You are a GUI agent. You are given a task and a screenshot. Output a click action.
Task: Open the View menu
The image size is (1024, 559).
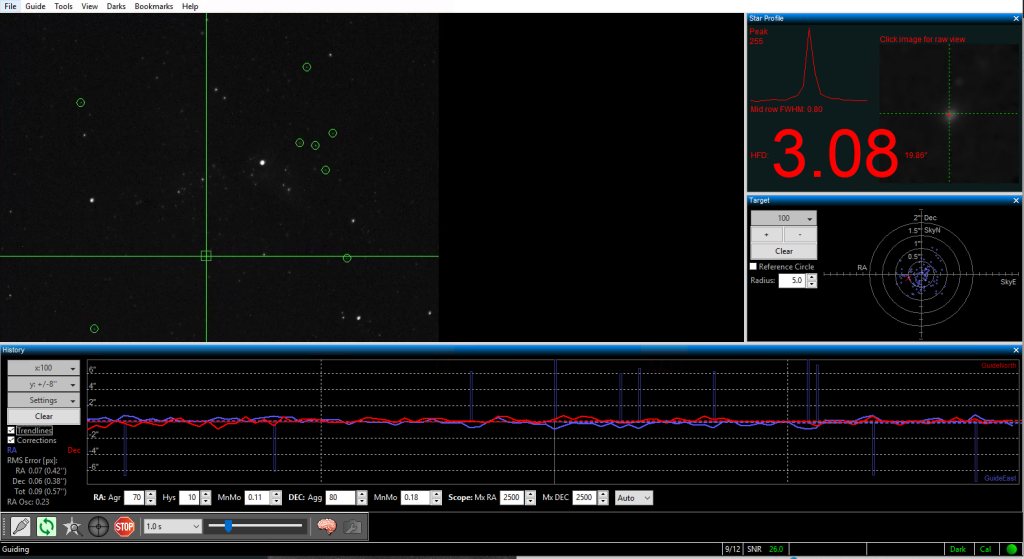coord(89,6)
